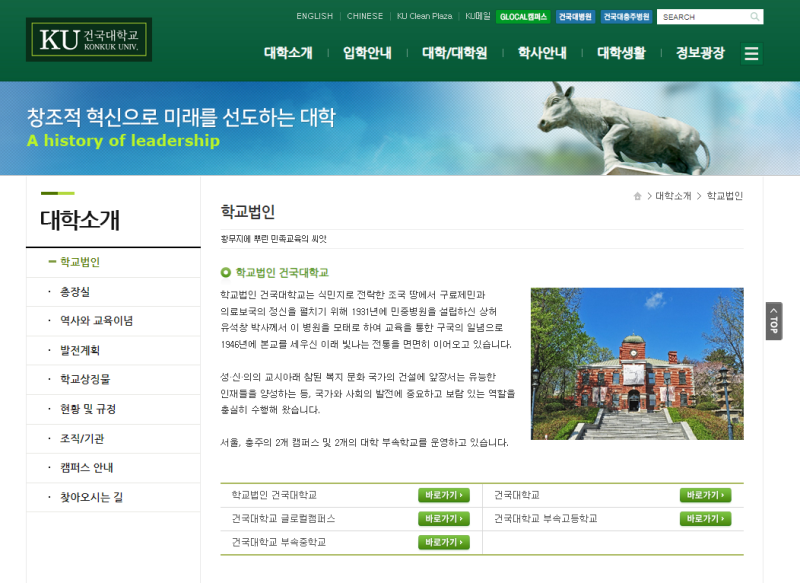Open the 건국대병원 badge link
This screenshot has height=583, width=800.
[575, 17]
